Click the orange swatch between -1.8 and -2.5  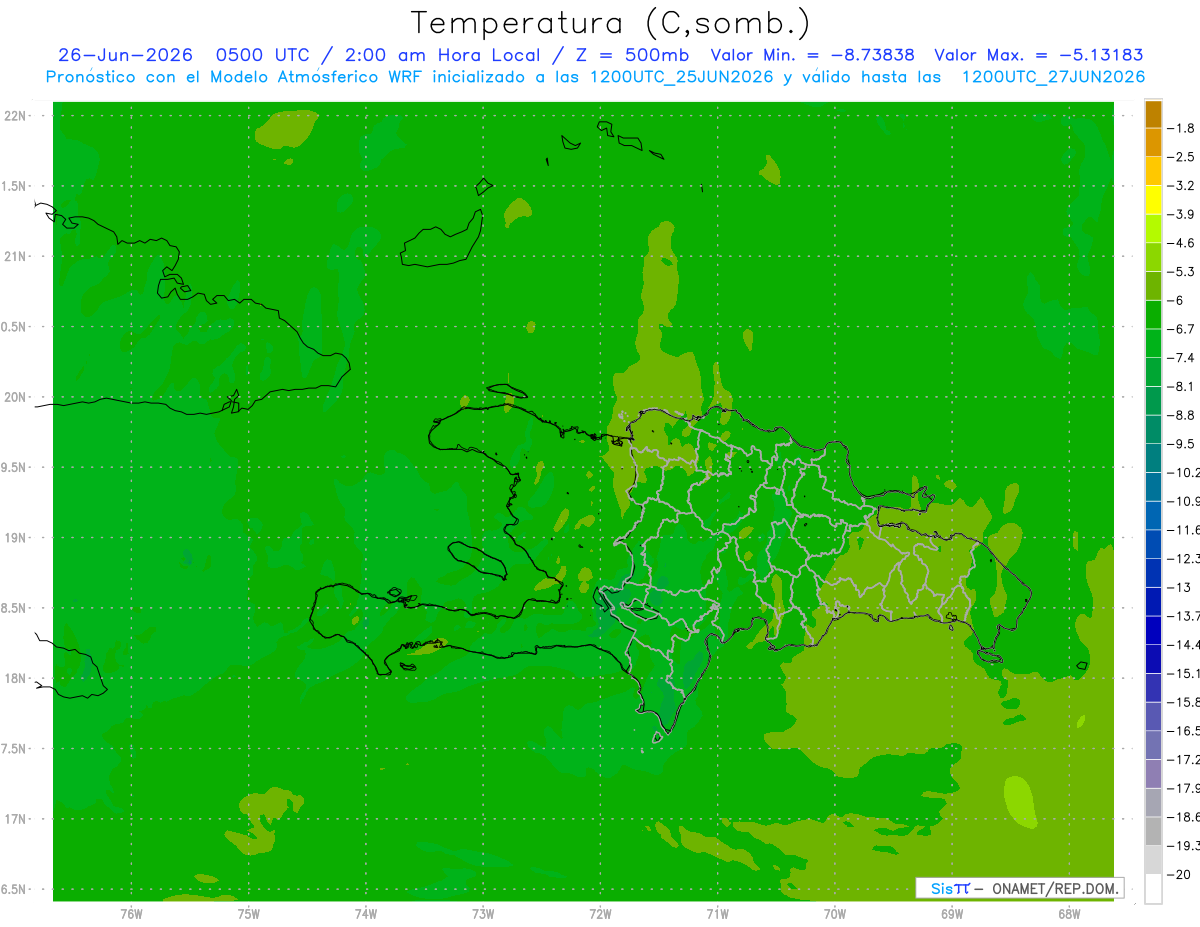[1153, 143]
